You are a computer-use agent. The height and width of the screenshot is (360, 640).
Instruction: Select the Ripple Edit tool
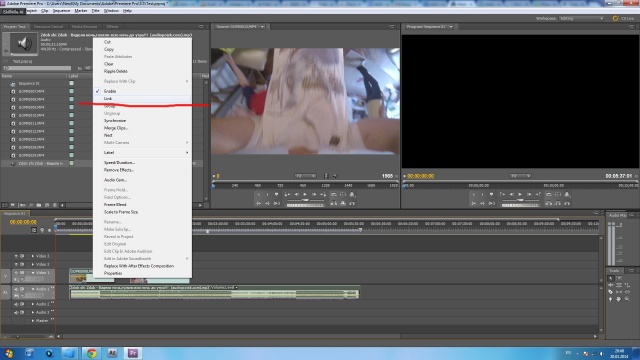pos(611,285)
